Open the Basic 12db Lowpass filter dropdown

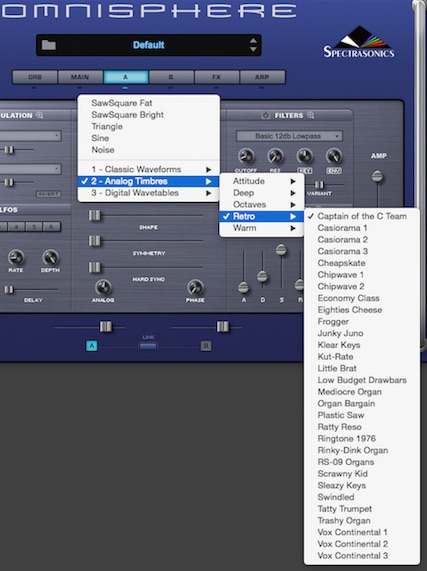pos(289,136)
